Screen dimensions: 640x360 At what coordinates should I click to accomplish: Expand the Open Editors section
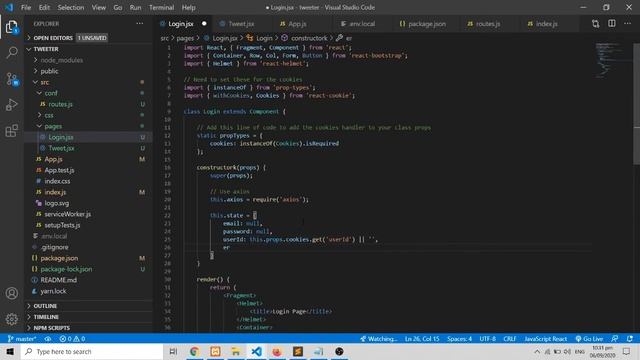click(x=89, y=38)
